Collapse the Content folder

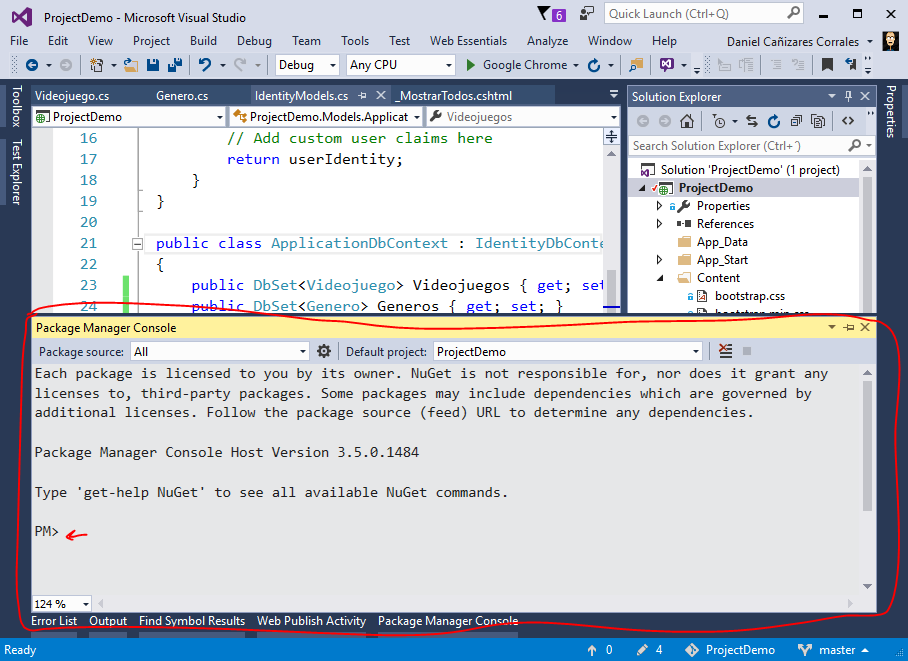tap(660, 278)
